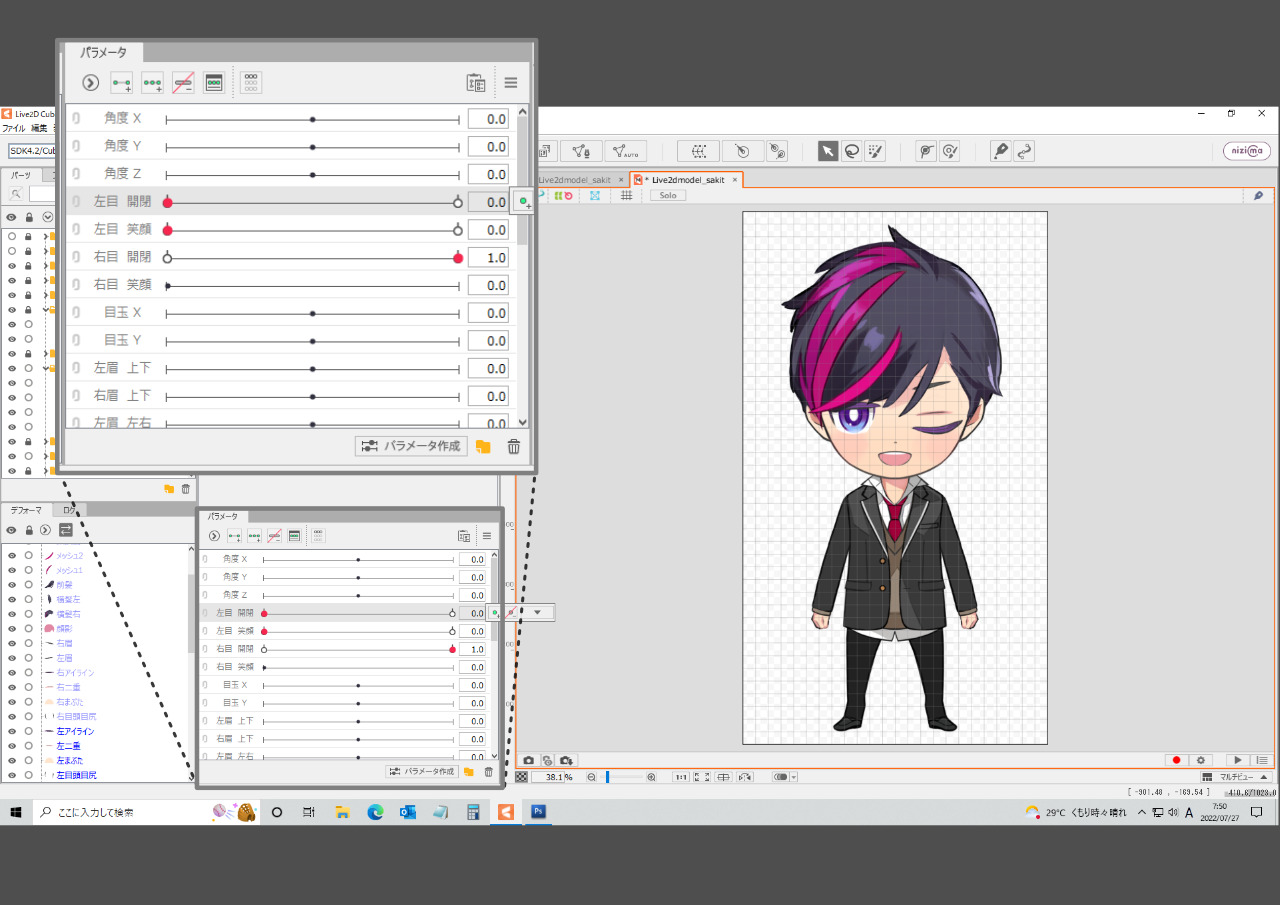Toggle visibility eye for 前髪
The image size is (1280, 905).
pos(12,584)
